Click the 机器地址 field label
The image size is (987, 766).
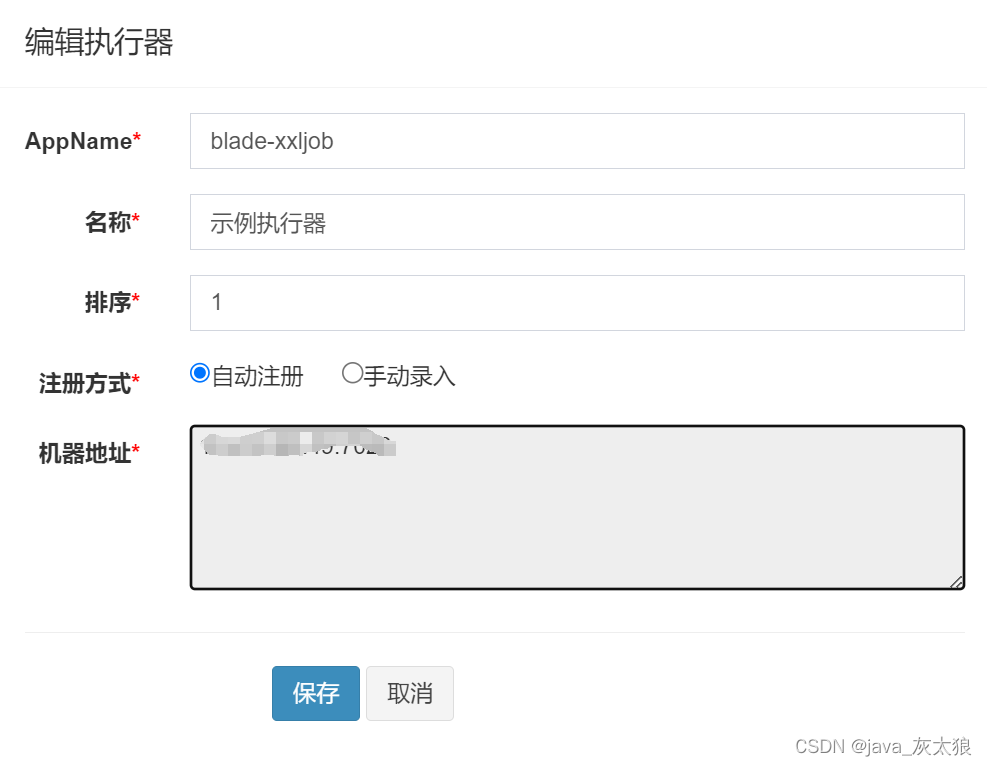(x=84, y=453)
